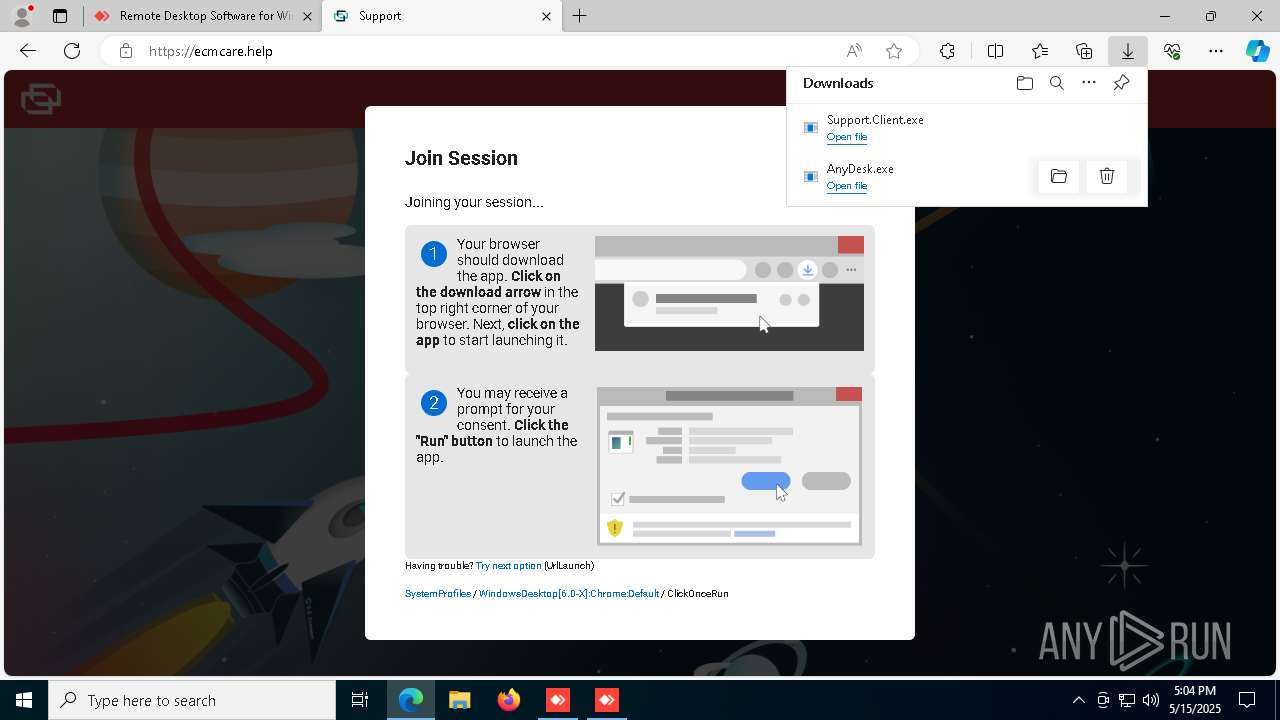Open Microsoft Edge from the taskbar
The height and width of the screenshot is (720, 1280).
(411, 700)
